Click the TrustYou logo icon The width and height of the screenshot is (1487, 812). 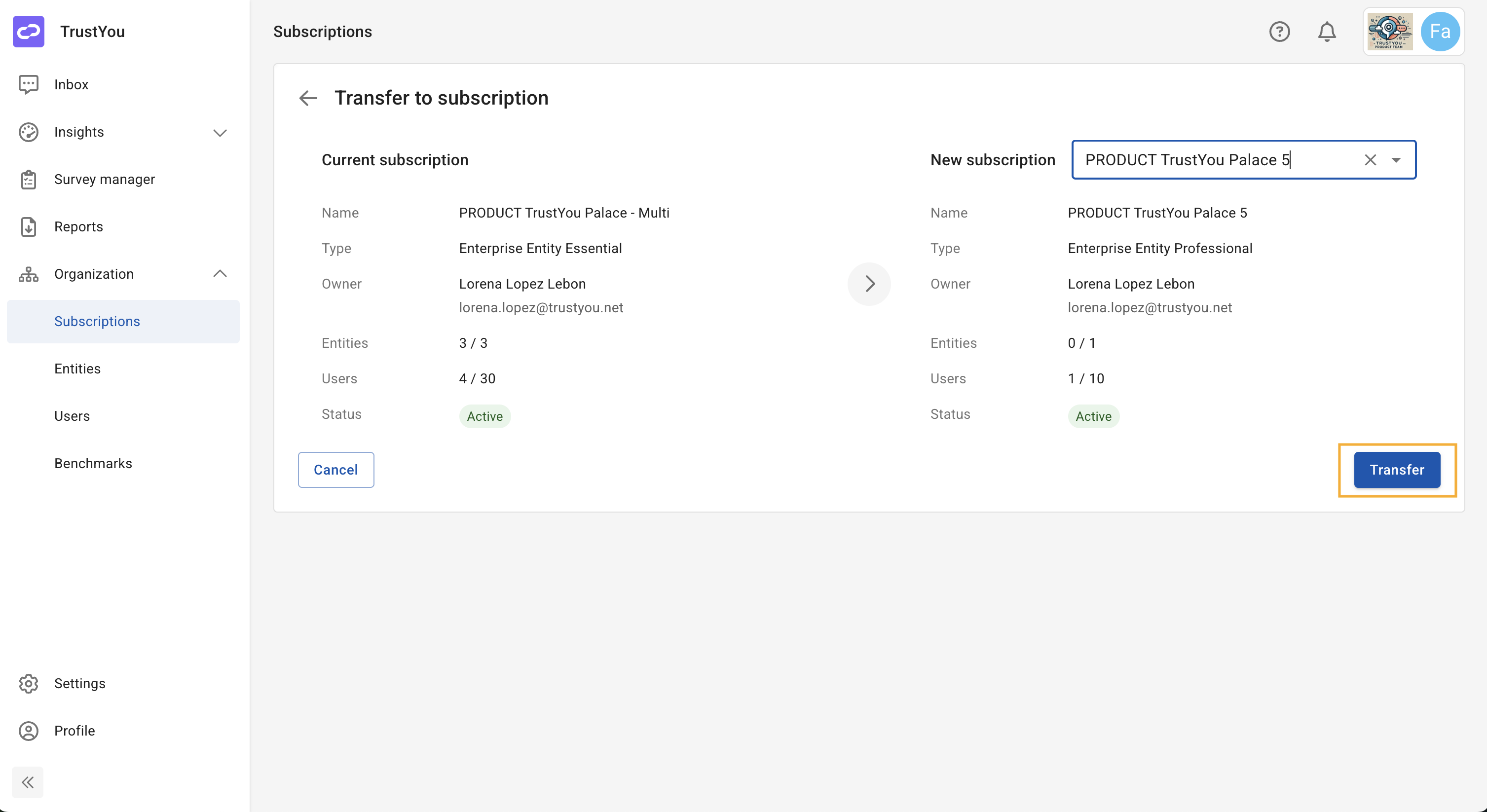click(28, 31)
